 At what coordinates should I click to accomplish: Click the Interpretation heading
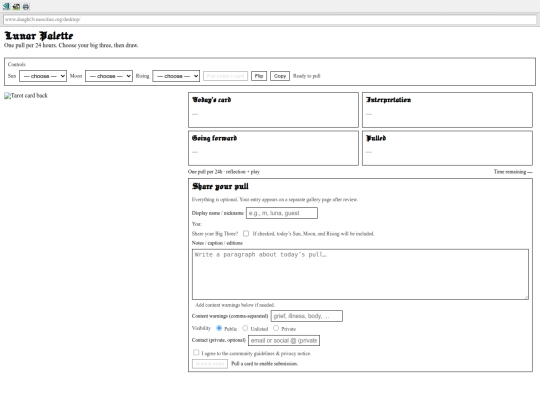tap(388, 100)
